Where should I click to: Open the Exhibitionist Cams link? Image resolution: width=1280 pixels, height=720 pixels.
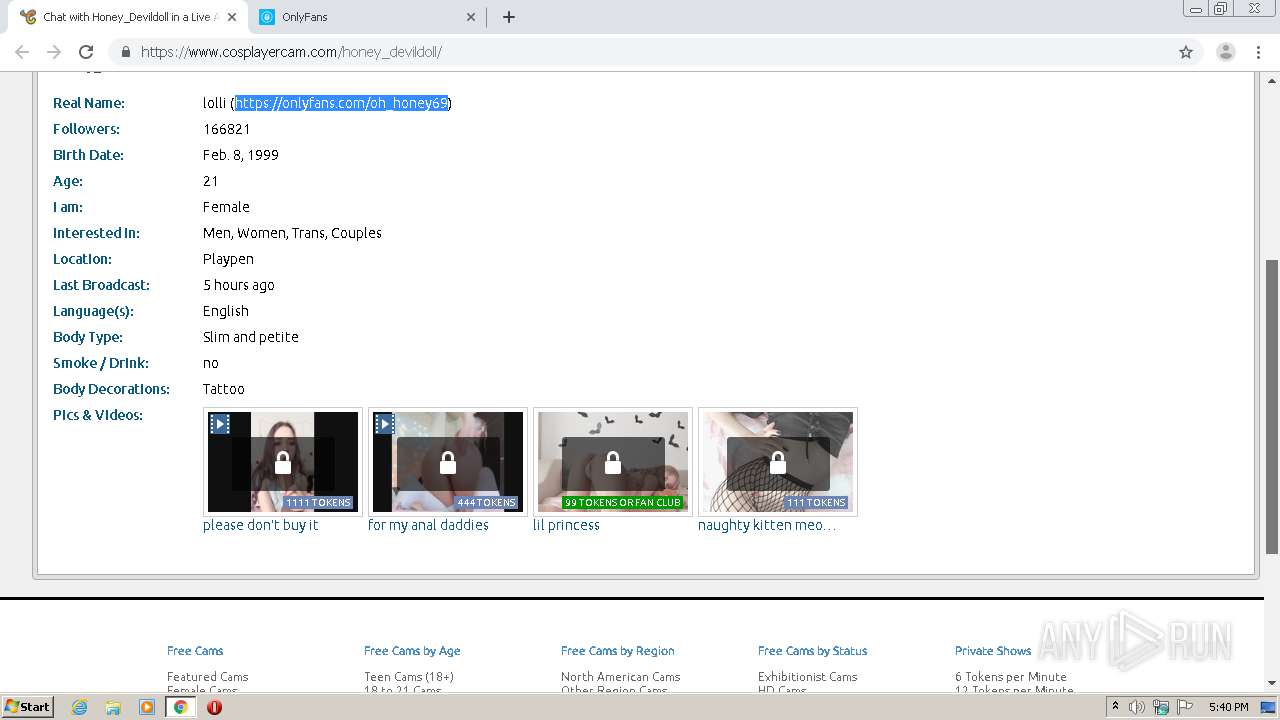click(x=807, y=677)
